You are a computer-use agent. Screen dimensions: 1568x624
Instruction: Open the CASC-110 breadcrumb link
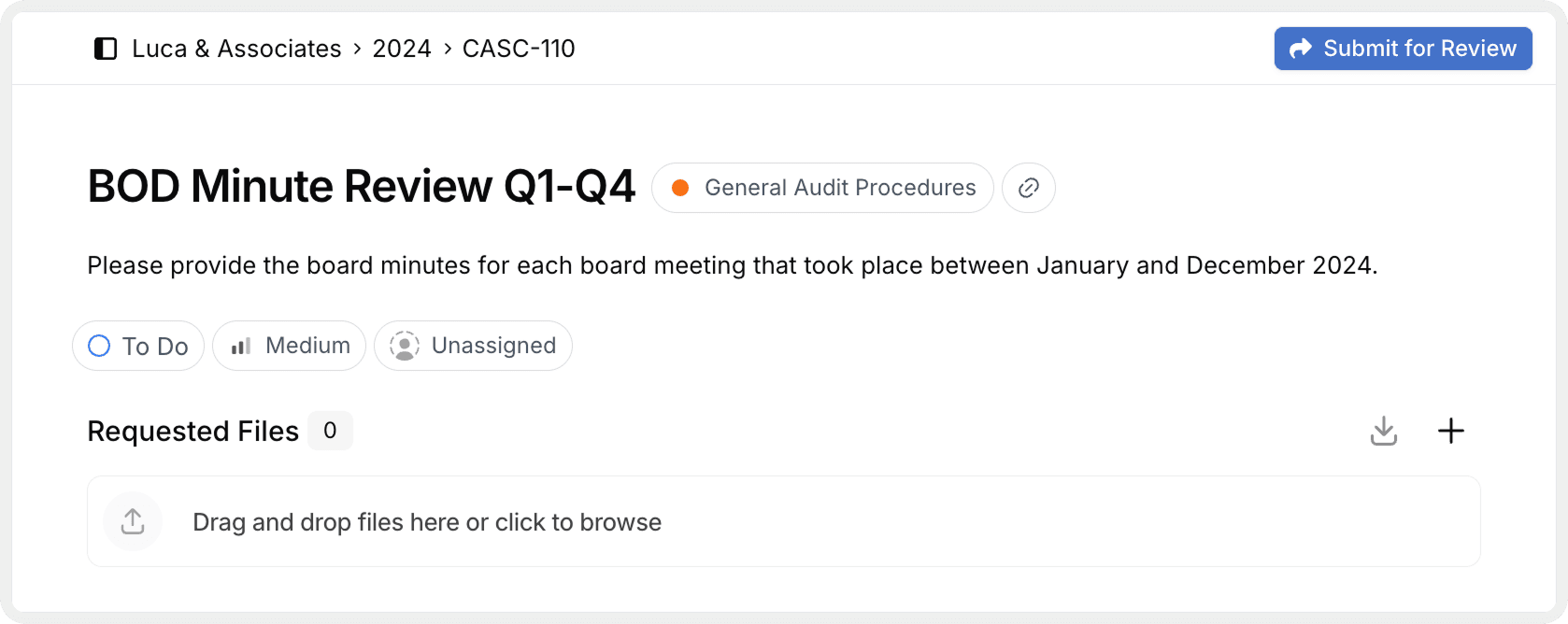(x=519, y=49)
